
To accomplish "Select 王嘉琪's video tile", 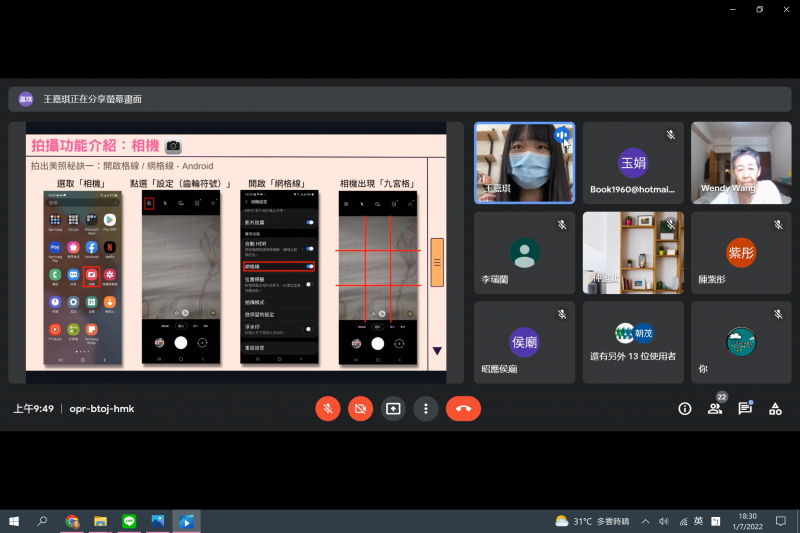I will (x=524, y=163).
